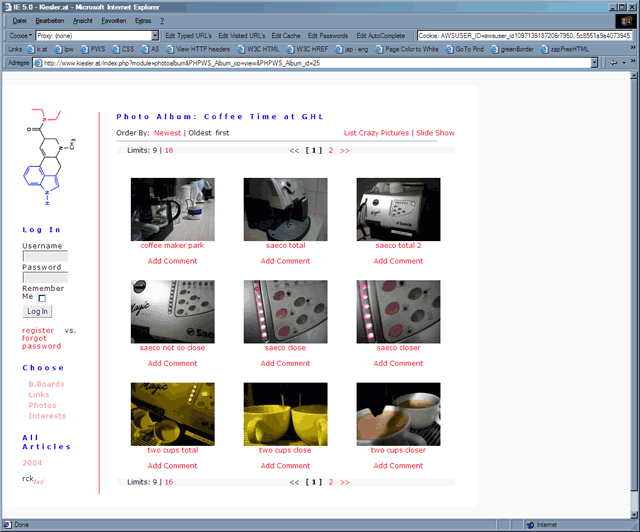Image resolution: width=640 pixels, height=532 pixels.
Task: Expand the address bar URL dropdown
Action: [594, 62]
